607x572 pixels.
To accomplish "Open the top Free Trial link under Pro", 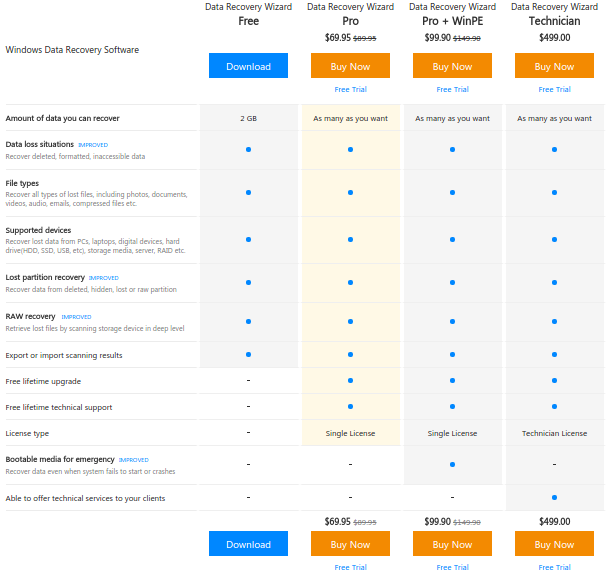I will coord(350,89).
